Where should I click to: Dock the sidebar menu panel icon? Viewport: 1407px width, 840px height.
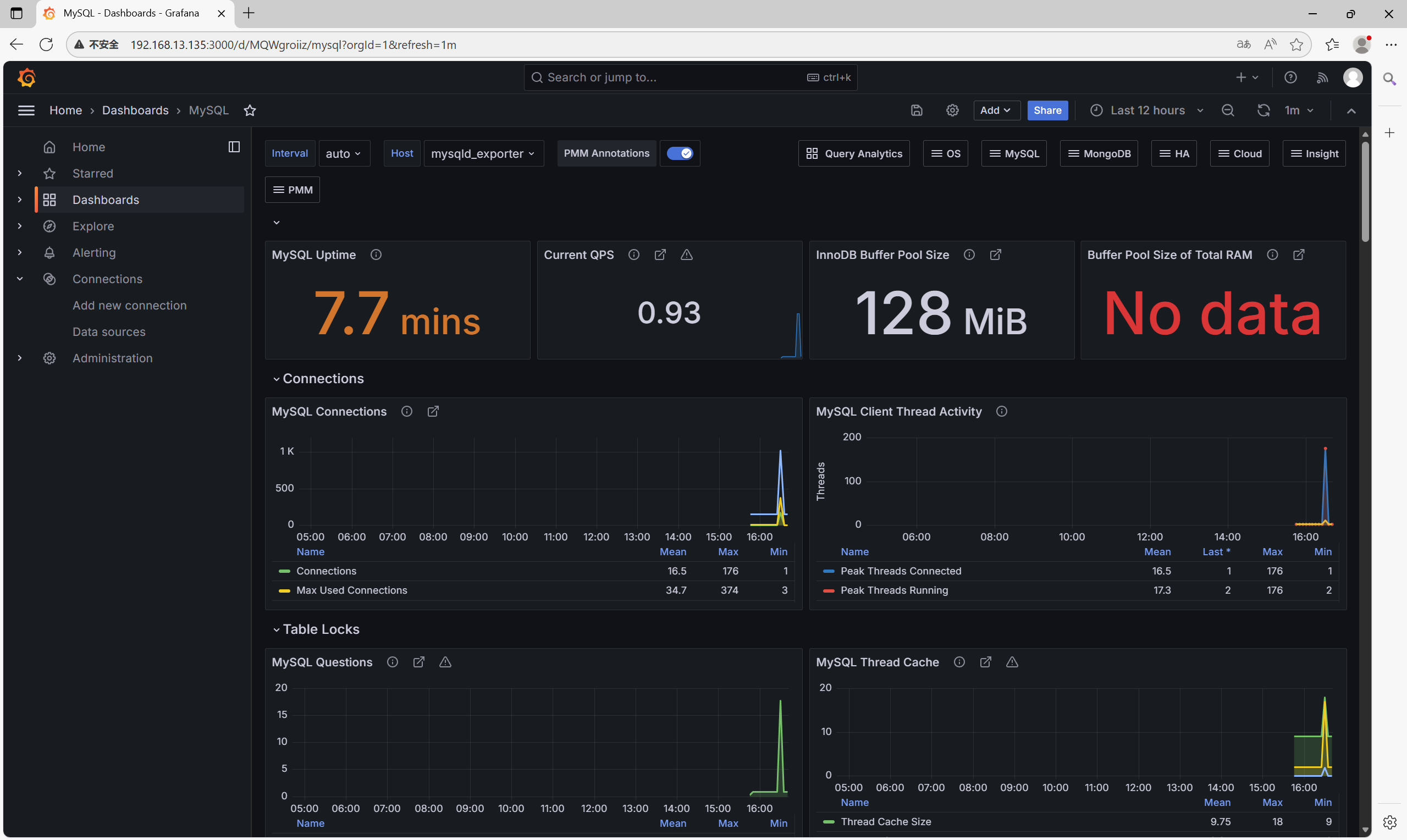(234, 147)
